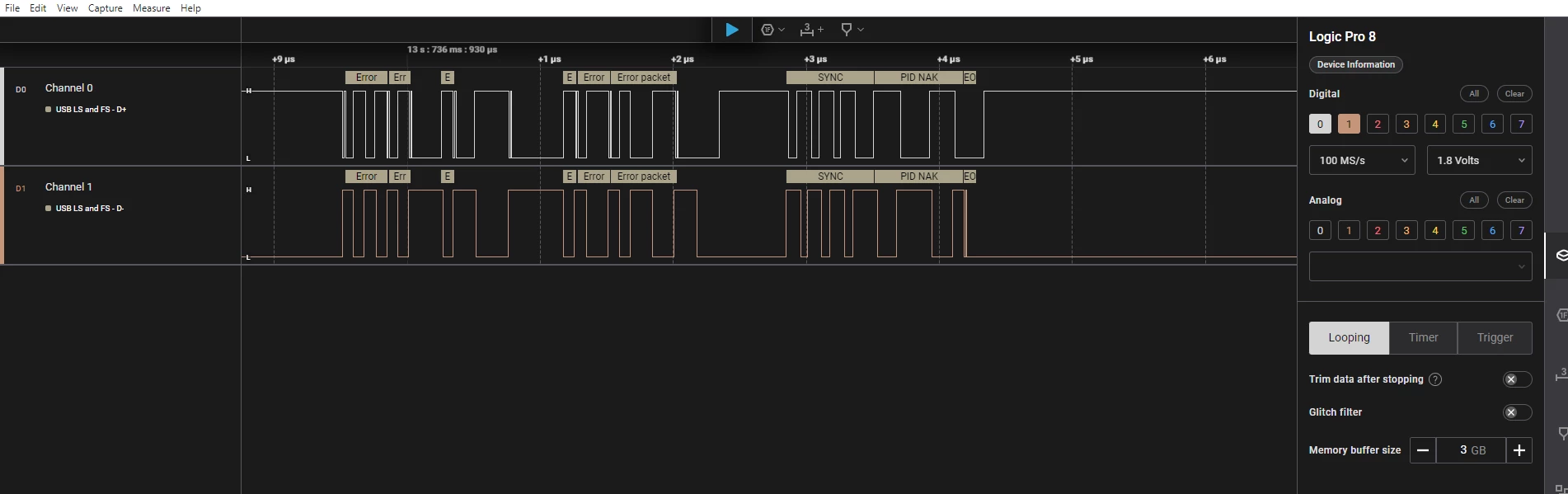This screenshot has height=494, width=1568.
Task: Start capture with the blue play button
Action: pyautogui.click(x=731, y=30)
